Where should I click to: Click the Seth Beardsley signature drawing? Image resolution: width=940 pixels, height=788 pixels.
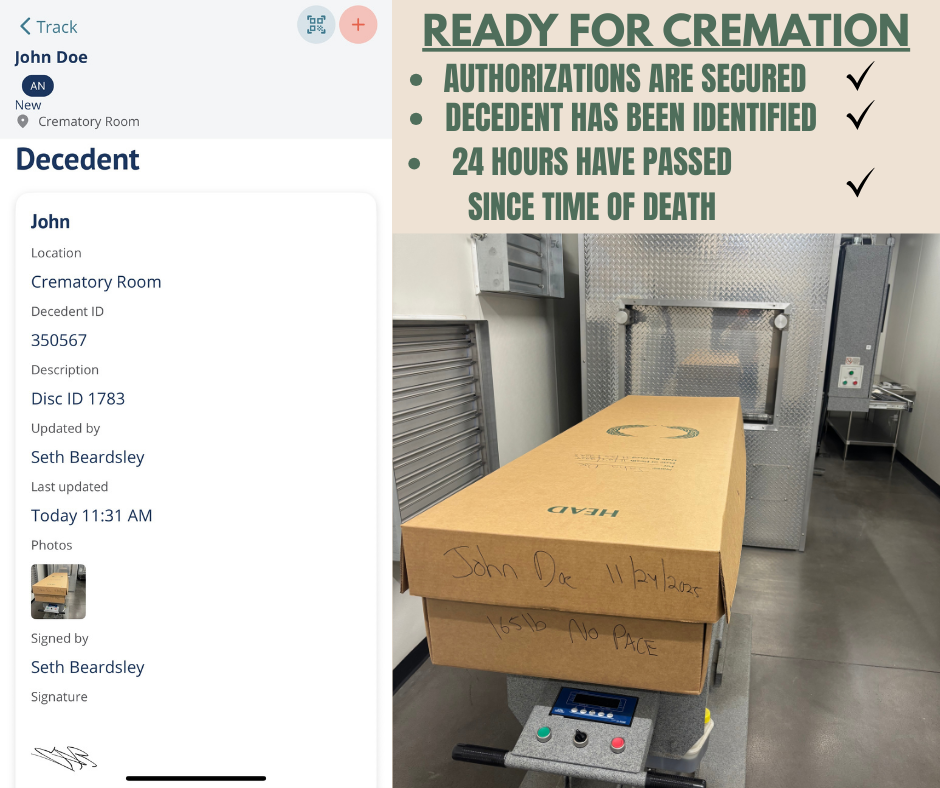tap(64, 757)
